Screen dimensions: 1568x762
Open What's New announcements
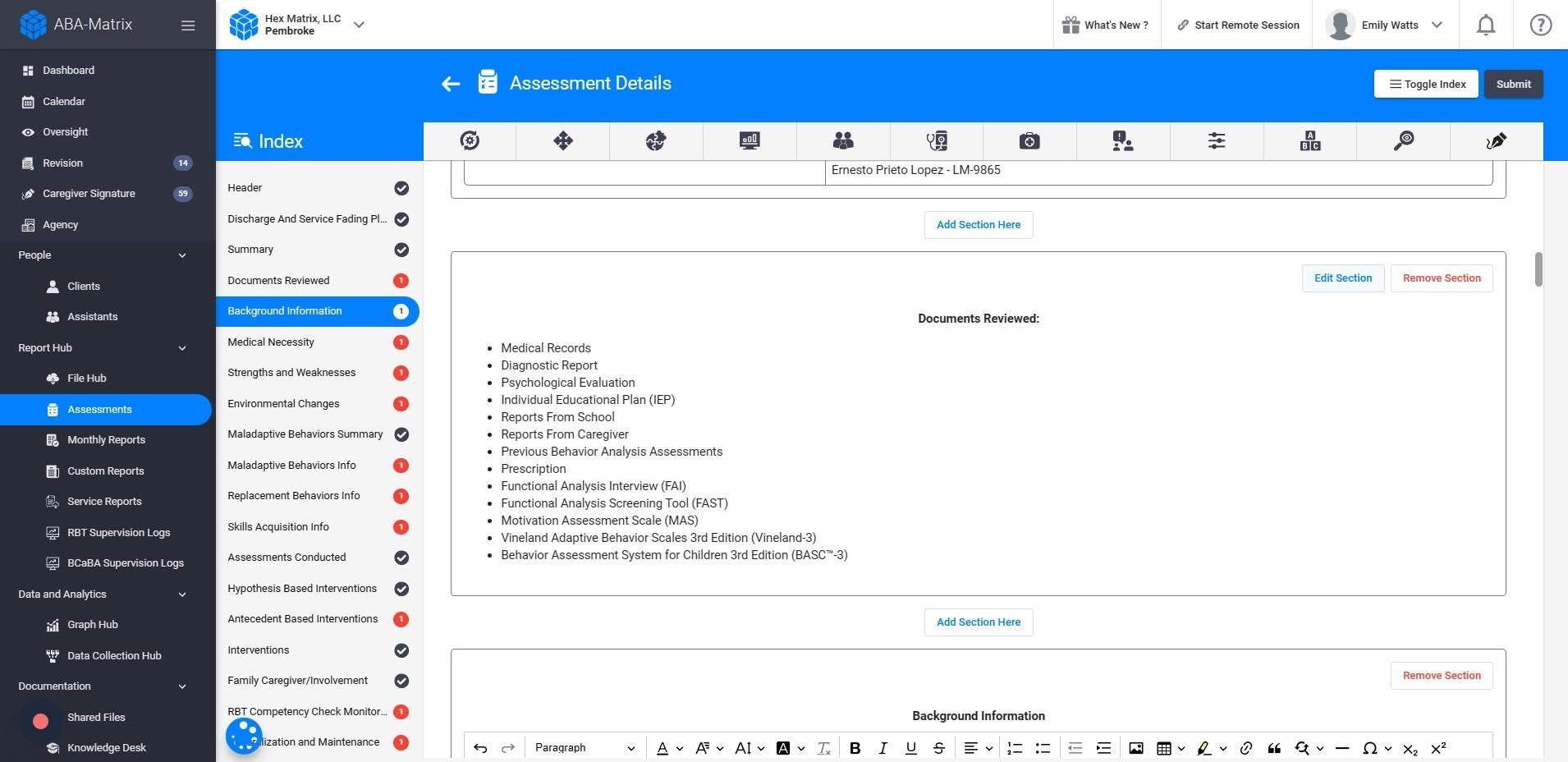coord(1105,25)
